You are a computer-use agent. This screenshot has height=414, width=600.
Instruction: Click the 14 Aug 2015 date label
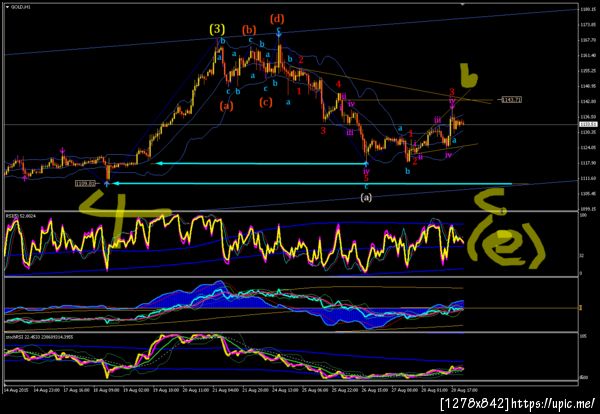[x=15, y=390]
